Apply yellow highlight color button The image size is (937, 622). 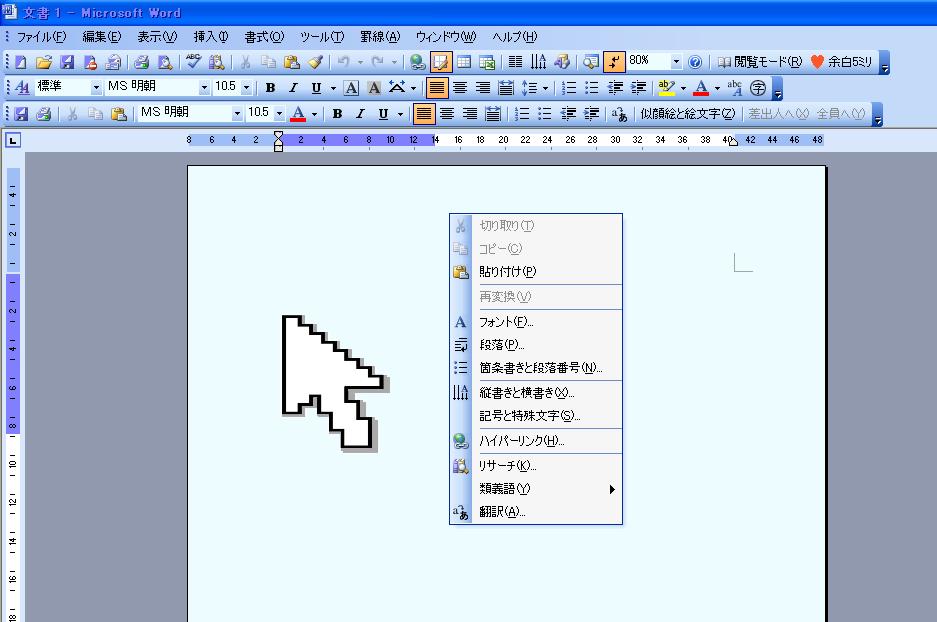[666, 88]
